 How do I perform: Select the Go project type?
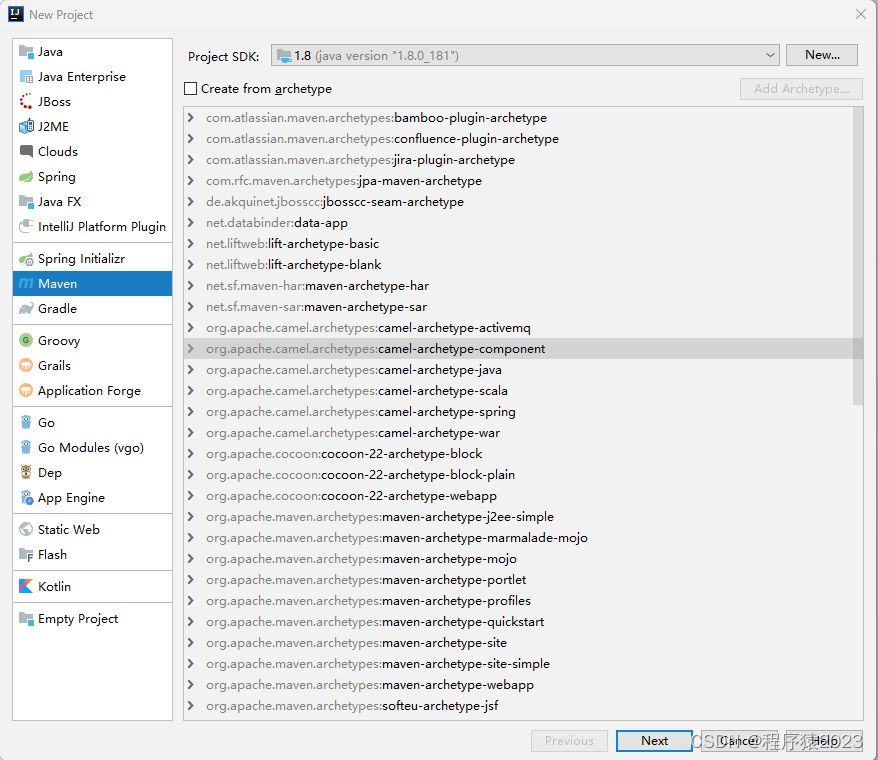44,422
